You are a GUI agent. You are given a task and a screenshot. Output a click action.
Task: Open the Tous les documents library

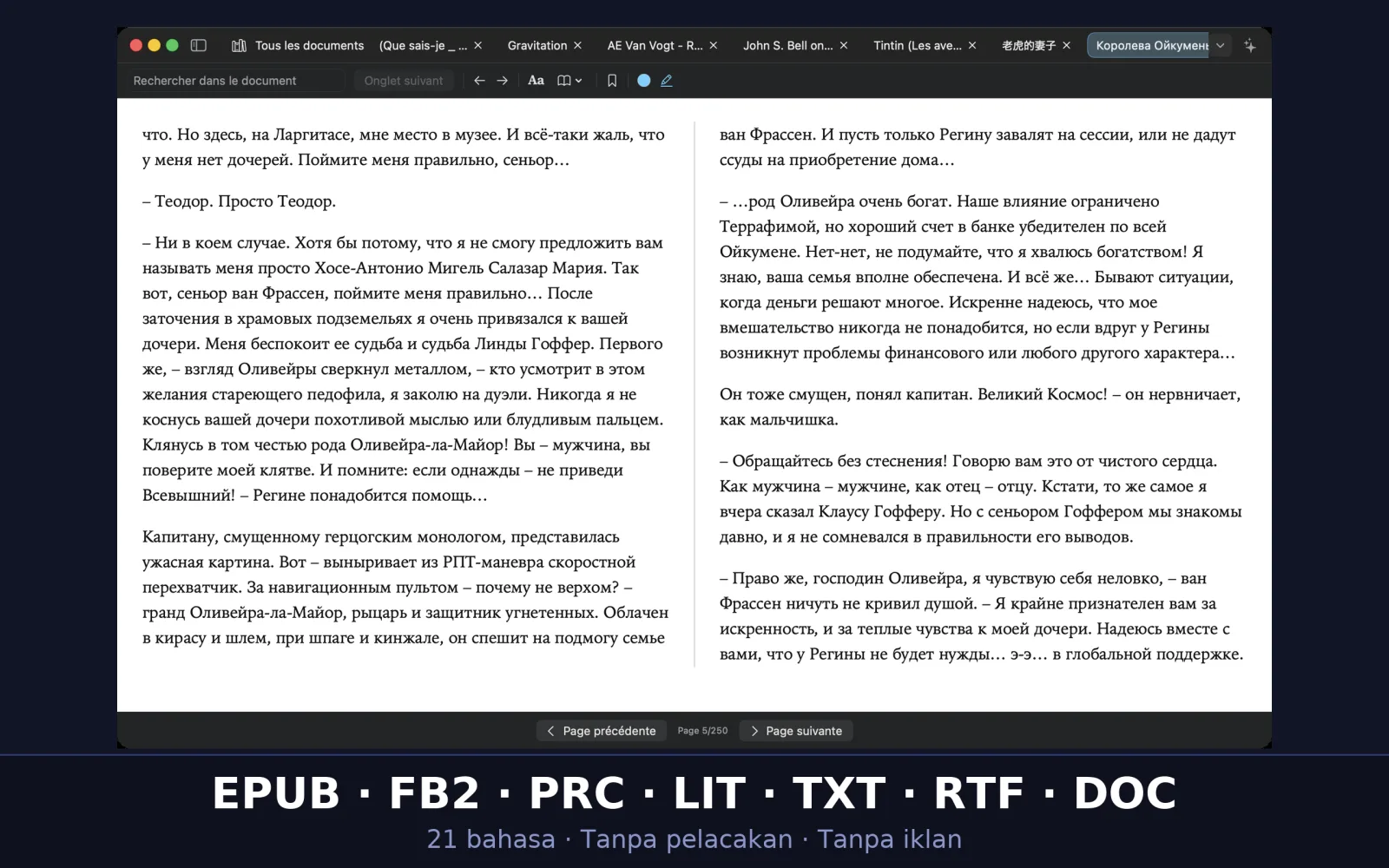click(298, 45)
